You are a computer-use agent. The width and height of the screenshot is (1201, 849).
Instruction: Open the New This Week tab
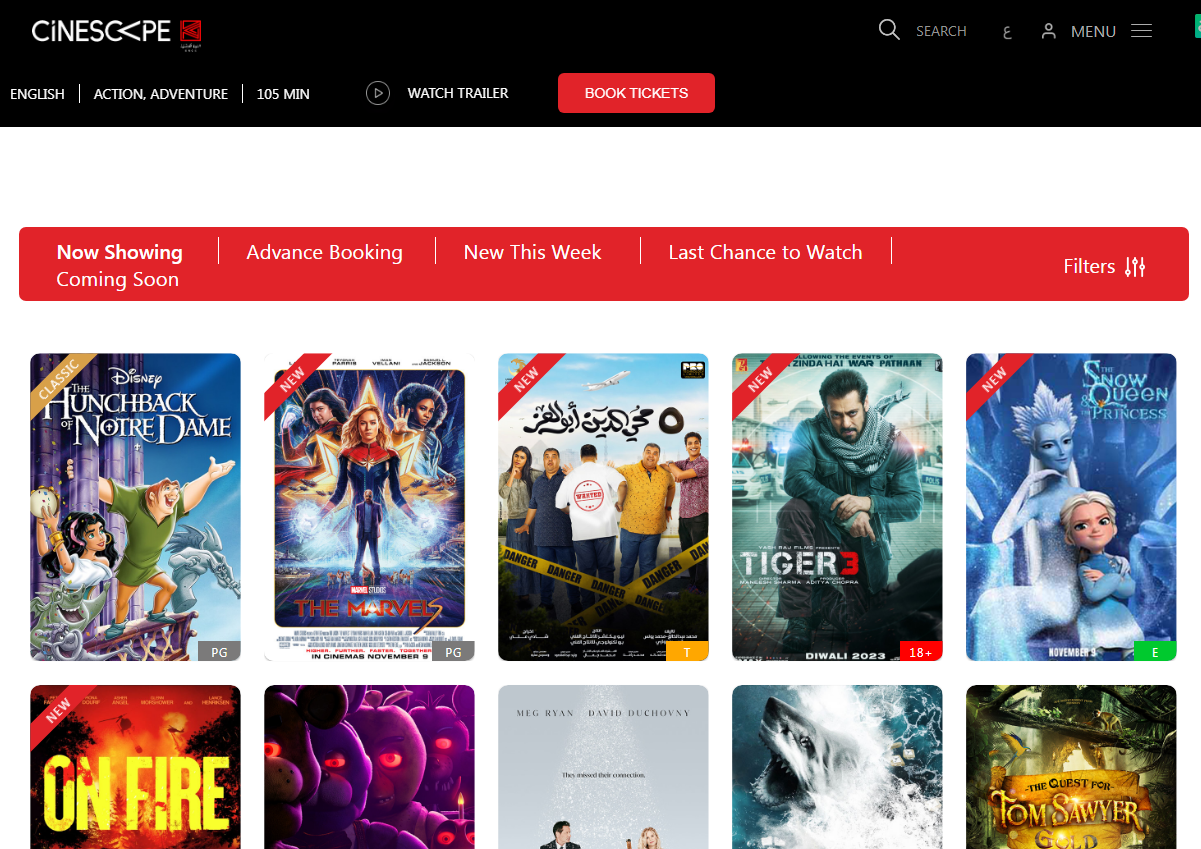click(x=532, y=252)
